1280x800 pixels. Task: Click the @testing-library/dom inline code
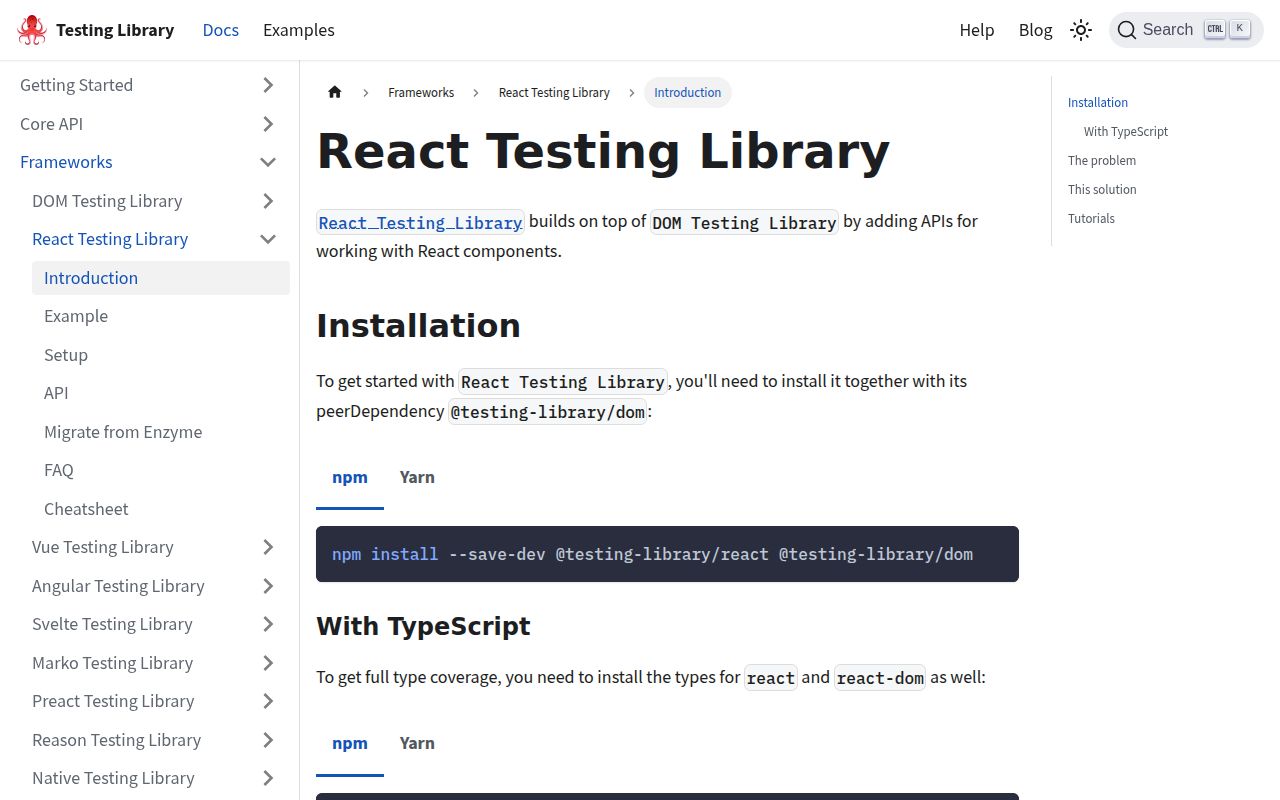[x=548, y=412]
